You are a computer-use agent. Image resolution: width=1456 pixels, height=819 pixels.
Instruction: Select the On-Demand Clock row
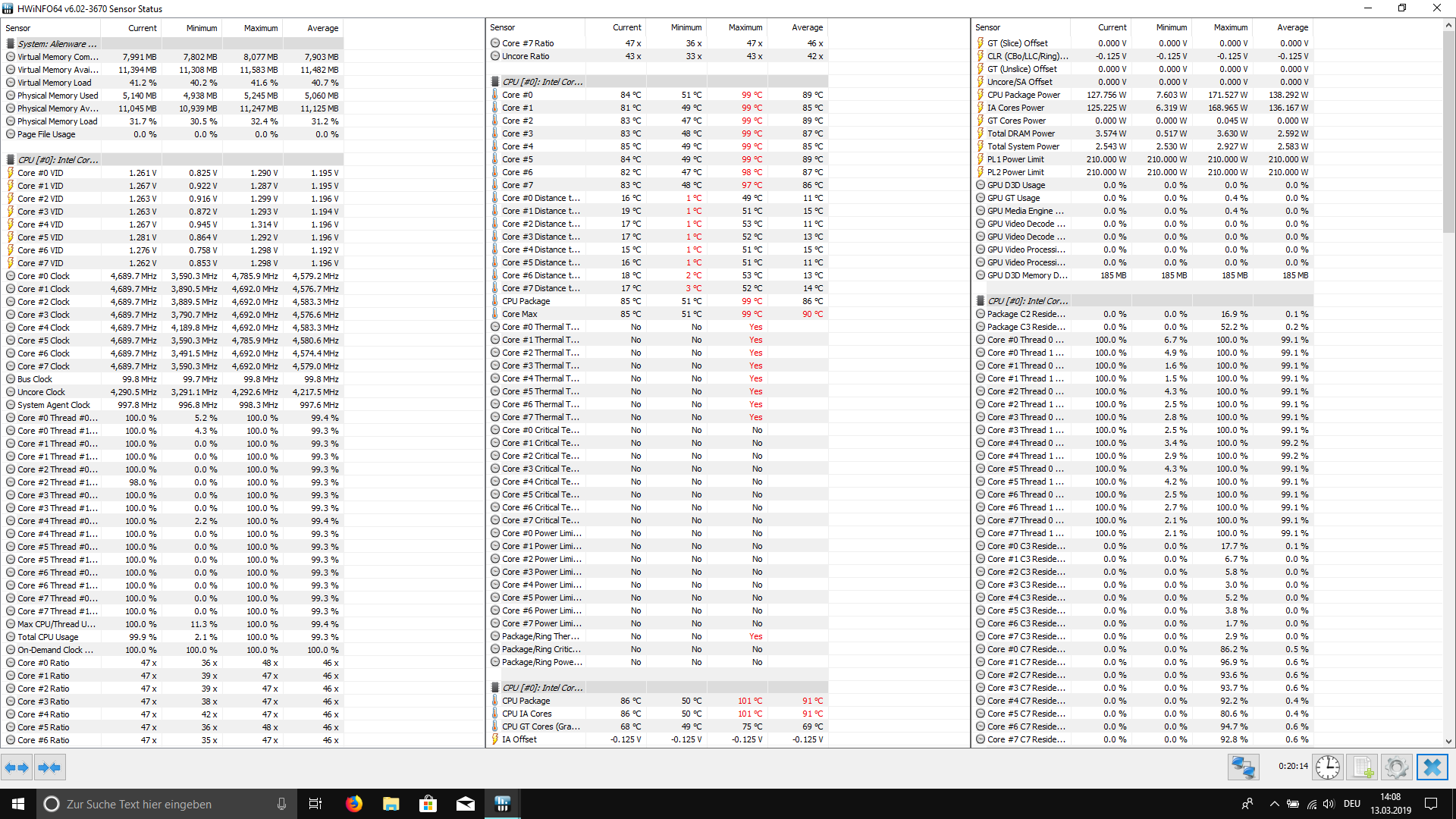click(x=173, y=650)
